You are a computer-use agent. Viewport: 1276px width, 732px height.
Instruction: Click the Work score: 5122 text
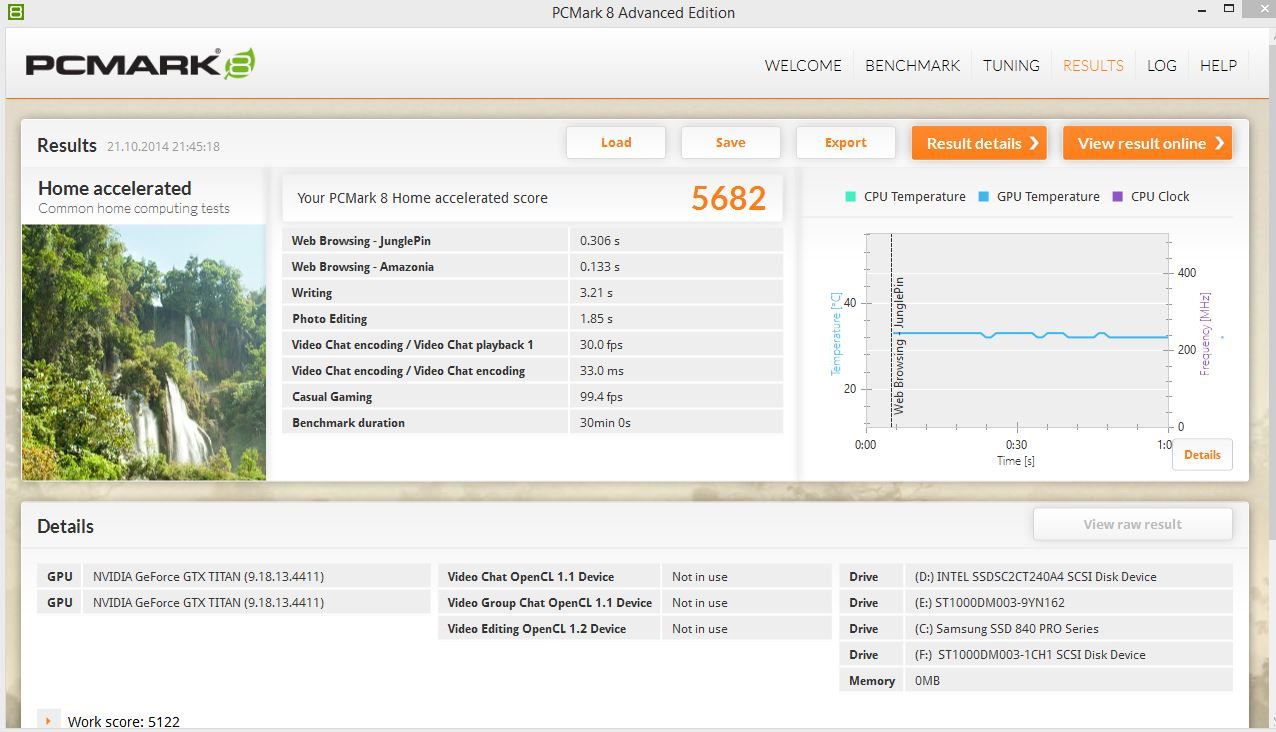click(x=124, y=721)
